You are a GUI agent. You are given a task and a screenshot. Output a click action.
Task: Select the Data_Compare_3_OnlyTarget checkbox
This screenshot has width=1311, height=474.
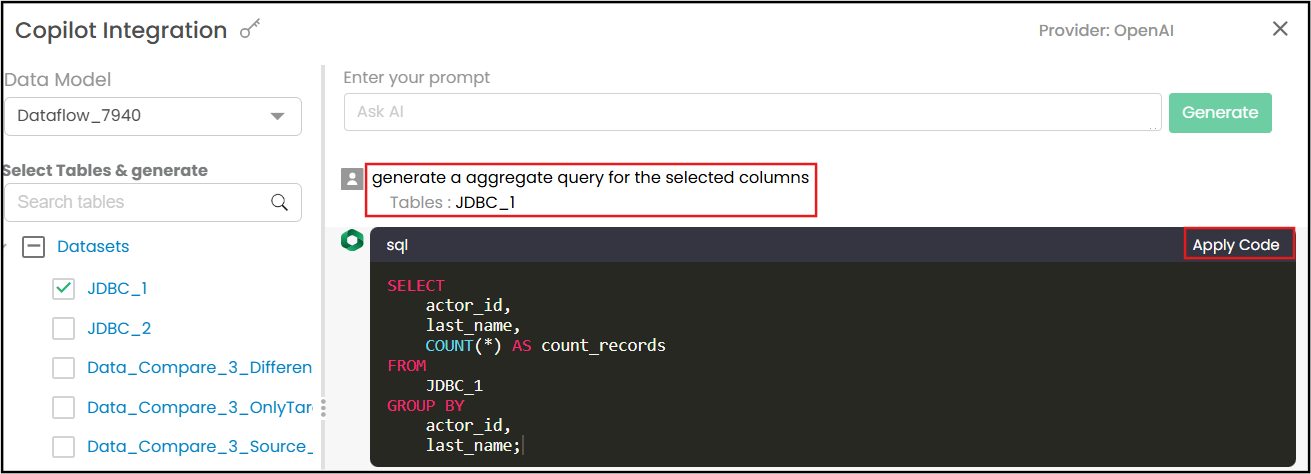coord(64,408)
